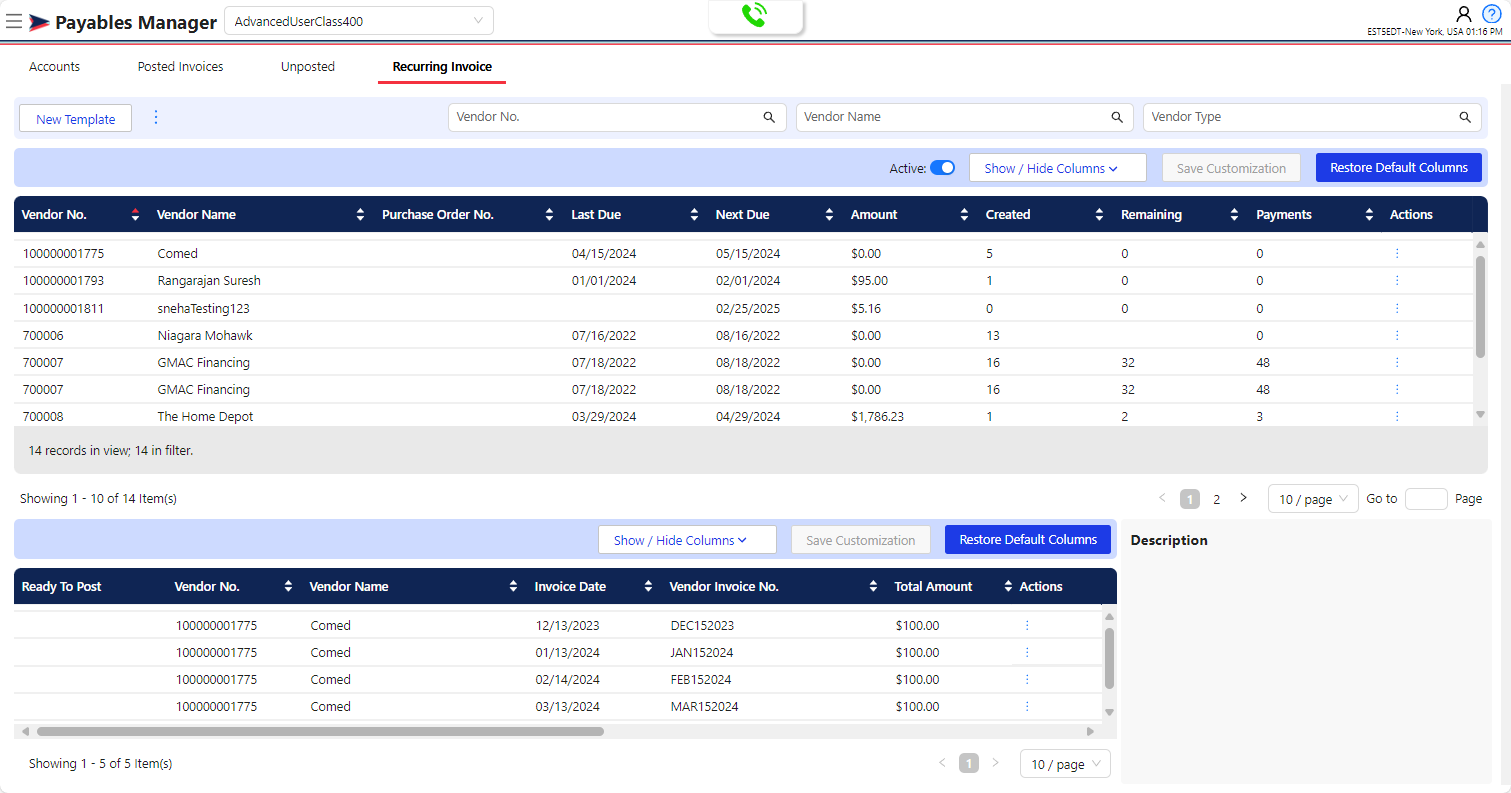This screenshot has width=1511, height=793.
Task: Sort lower grid Vendor Name column
Action: (513, 586)
